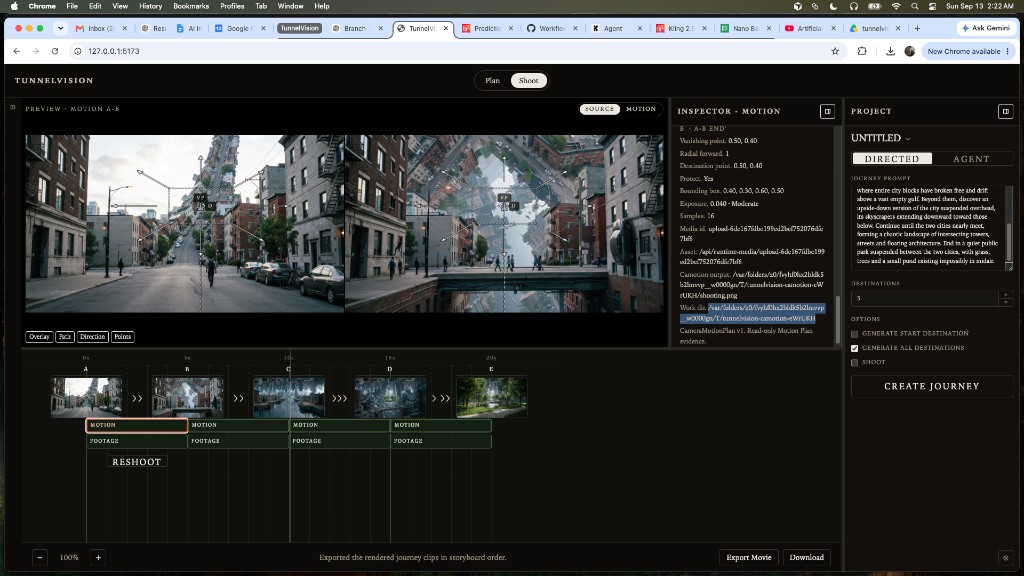Viewport: 1024px width, 576px height.
Task: Click the transition arrows between shots A and B
Action: pyautogui.click(x=137, y=398)
